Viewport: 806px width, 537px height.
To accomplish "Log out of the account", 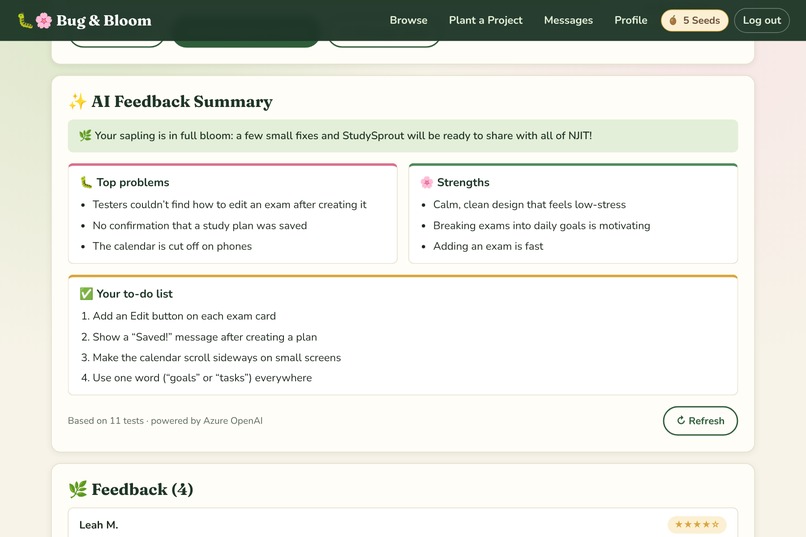I will coord(762,21).
